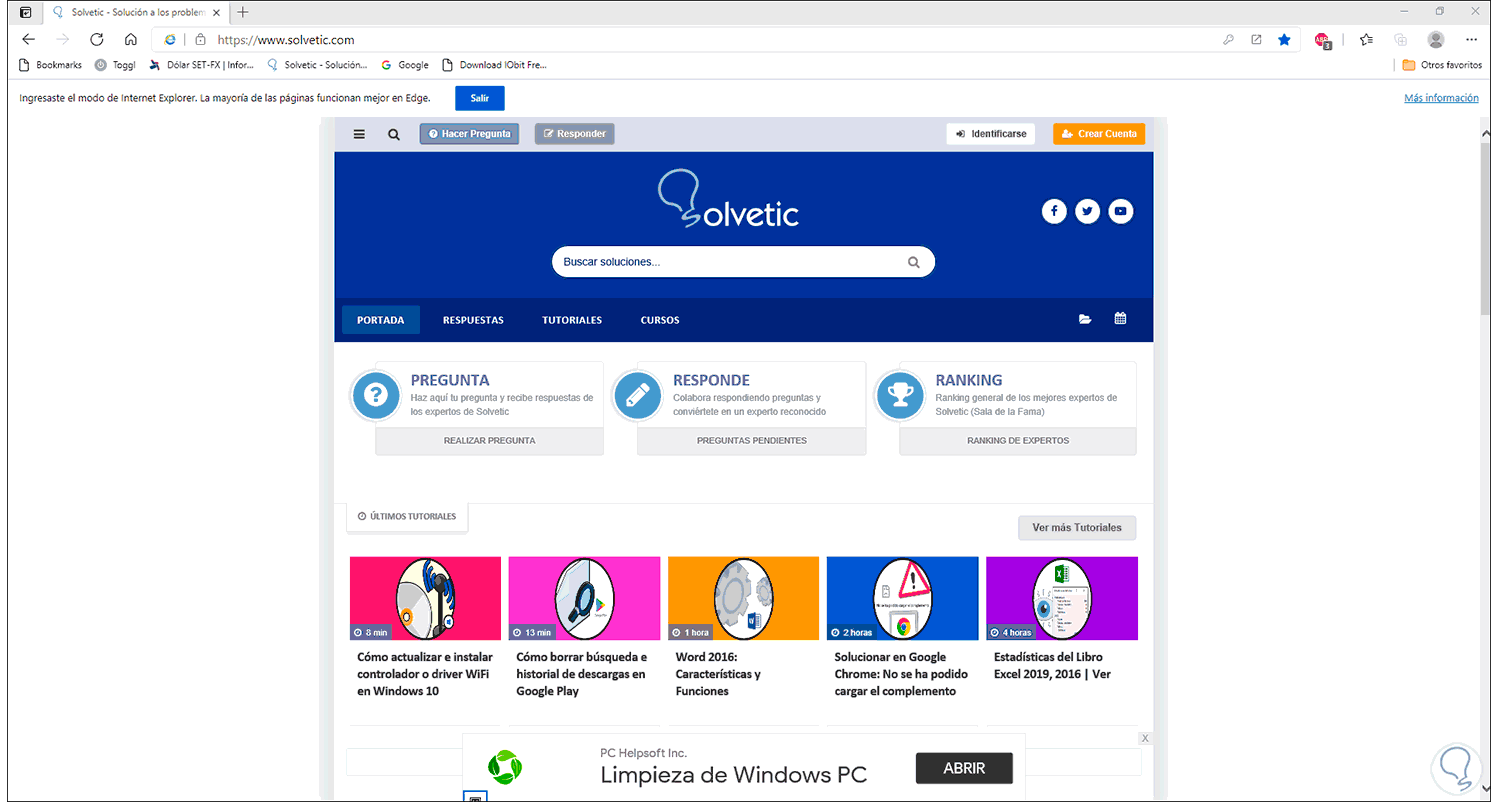Click the Solvetic logo

click(x=729, y=200)
